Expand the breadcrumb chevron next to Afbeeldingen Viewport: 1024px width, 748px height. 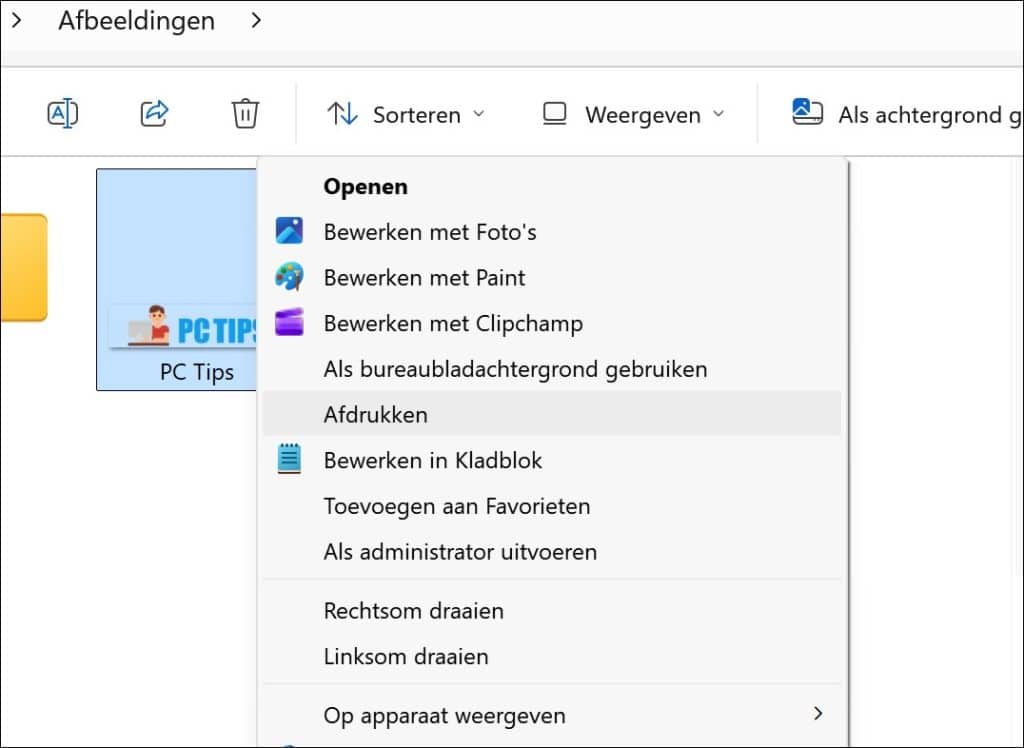[255, 20]
